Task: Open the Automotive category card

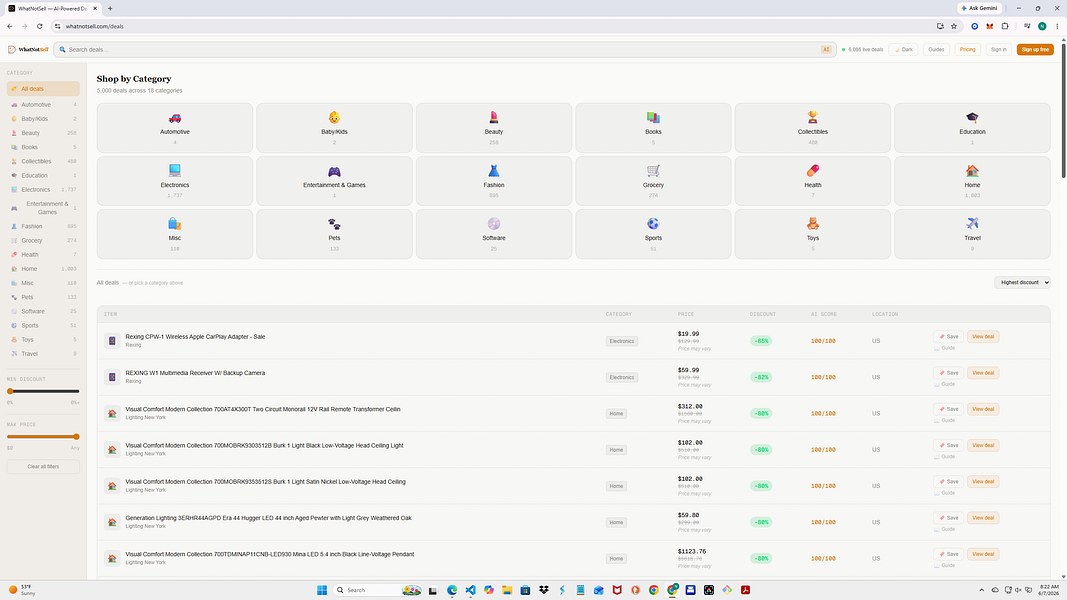Action: point(175,128)
